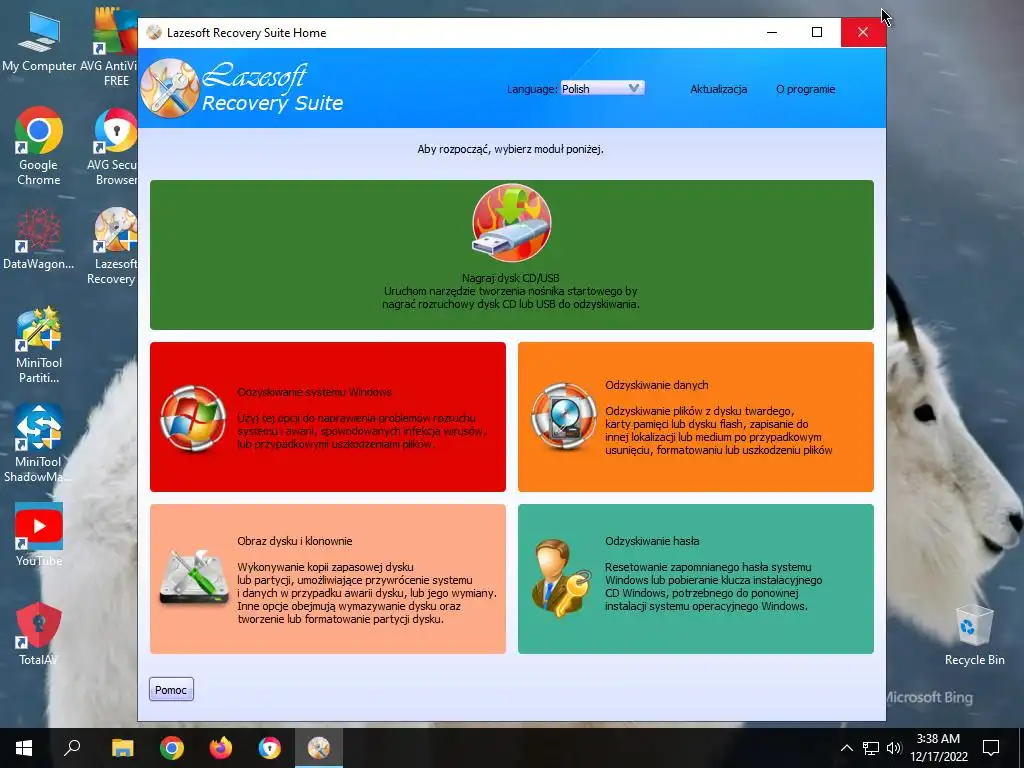Open DataWagon desktop shortcut
The height and width of the screenshot is (768, 1024).
pos(39,240)
